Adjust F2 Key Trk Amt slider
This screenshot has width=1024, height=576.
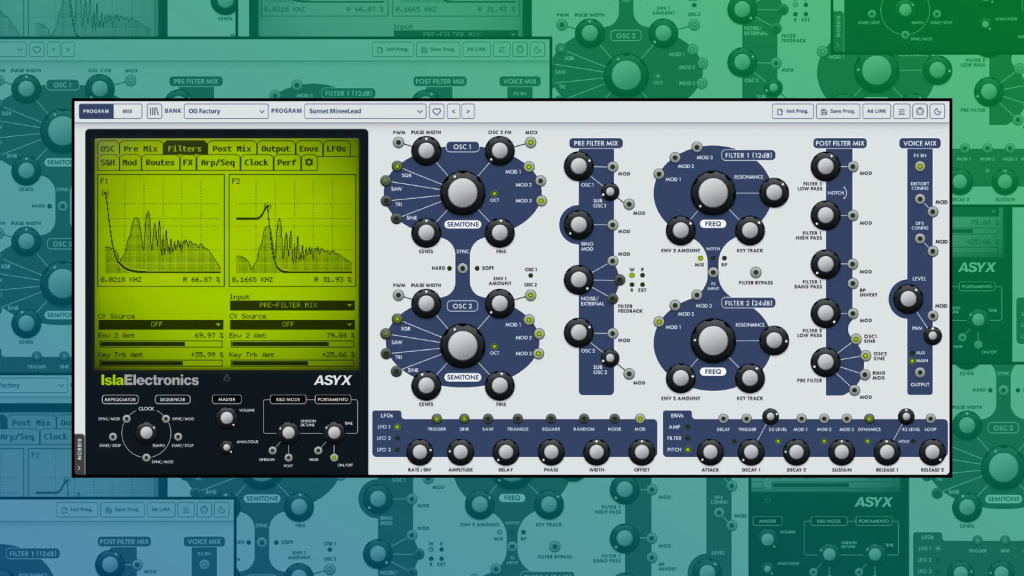point(292,362)
